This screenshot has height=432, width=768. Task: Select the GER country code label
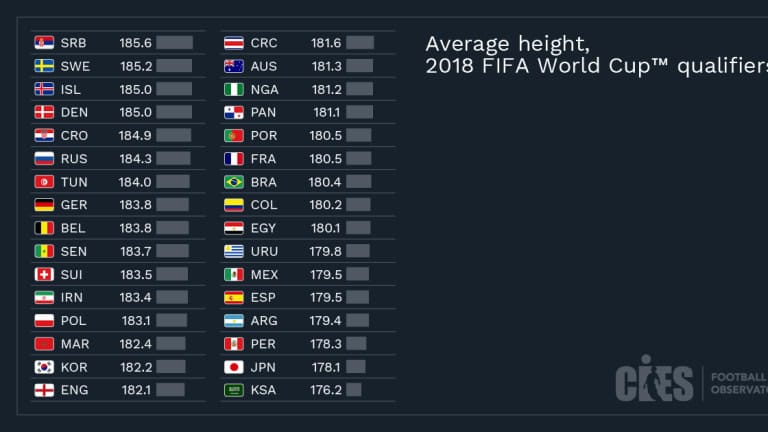(74, 205)
